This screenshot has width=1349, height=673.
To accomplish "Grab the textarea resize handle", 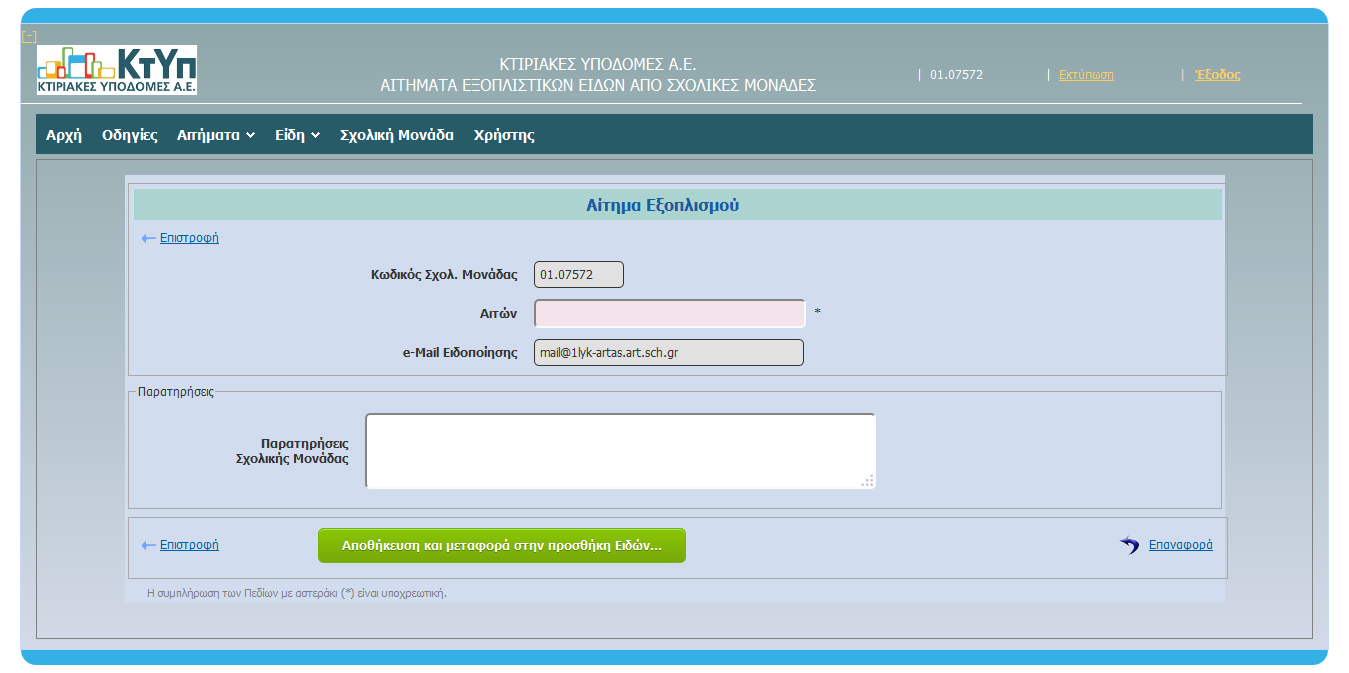I will 868,481.
